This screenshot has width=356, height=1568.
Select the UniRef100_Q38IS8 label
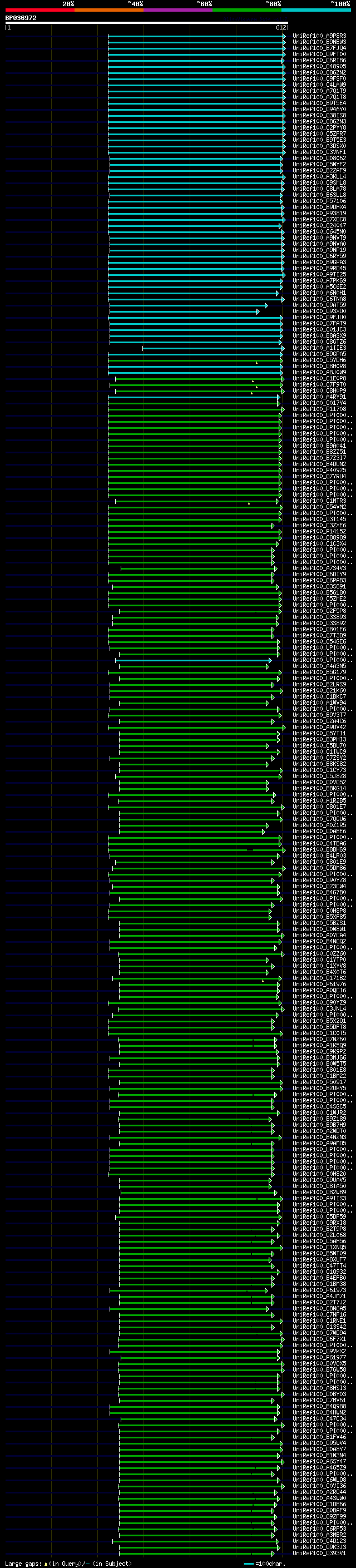(319, 116)
